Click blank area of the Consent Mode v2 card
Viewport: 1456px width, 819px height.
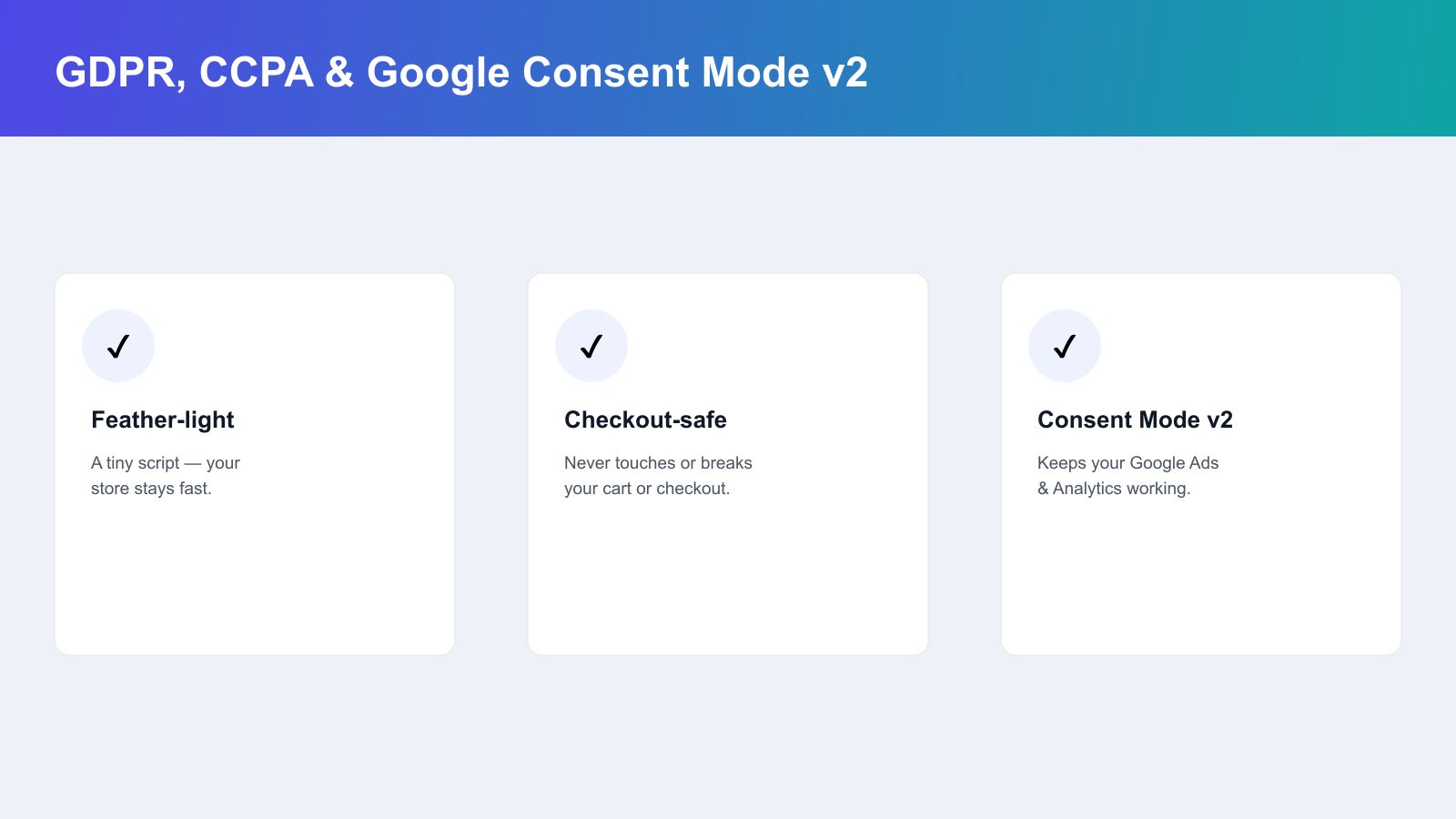1201,582
